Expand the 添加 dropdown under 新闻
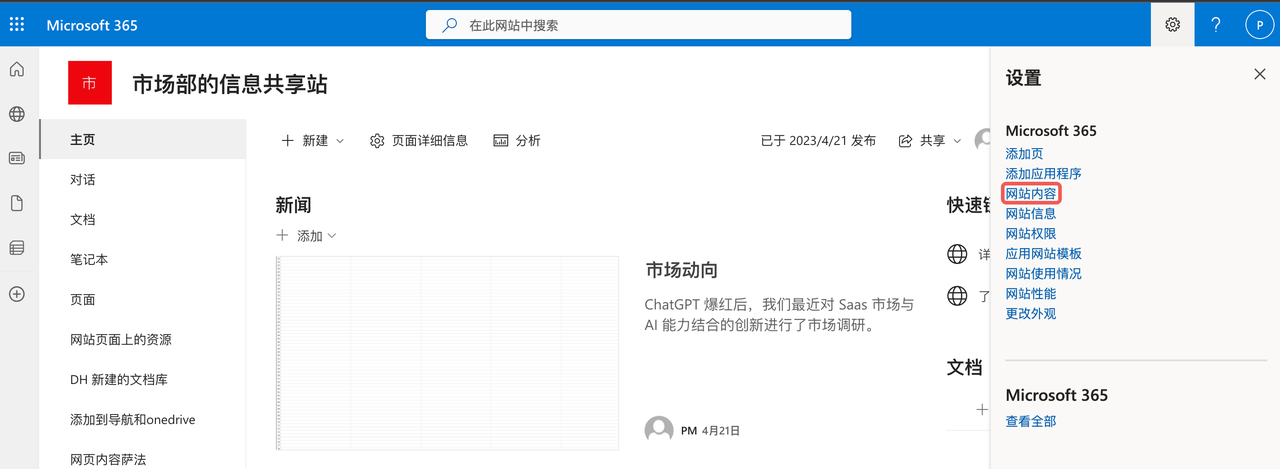 306,236
